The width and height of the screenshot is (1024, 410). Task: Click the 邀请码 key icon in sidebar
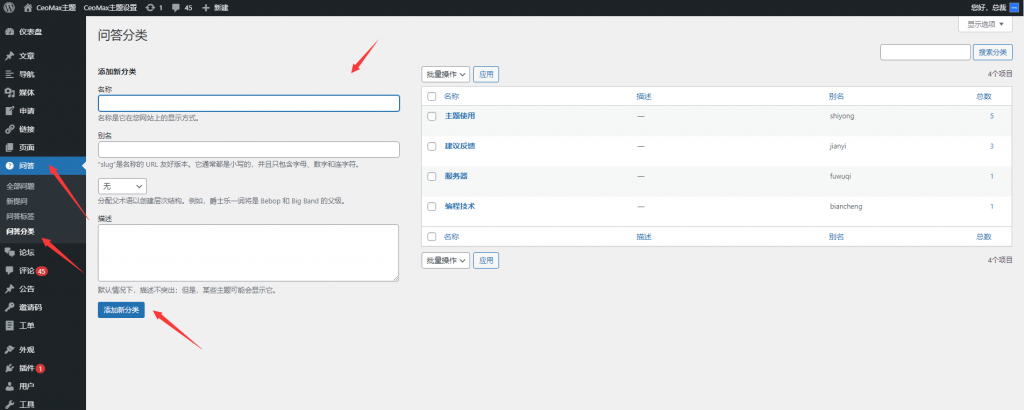click(9, 307)
